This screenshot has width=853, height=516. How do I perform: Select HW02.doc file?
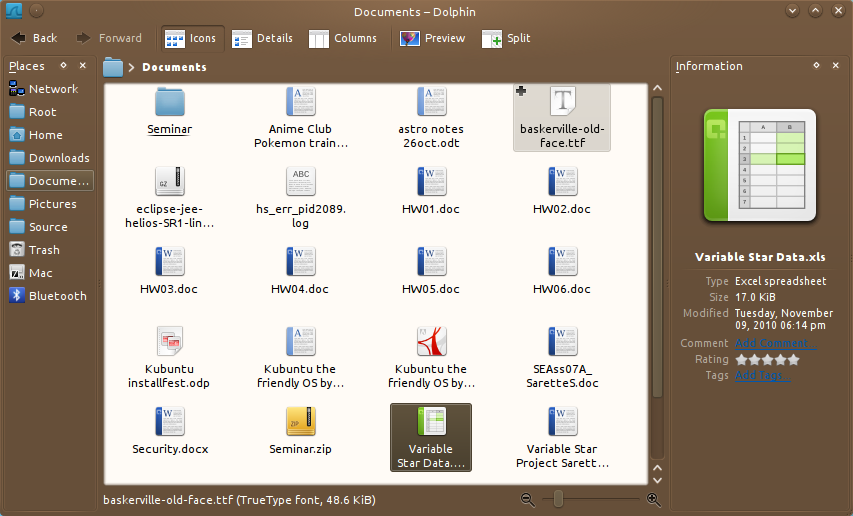pyautogui.click(x=562, y=191)
